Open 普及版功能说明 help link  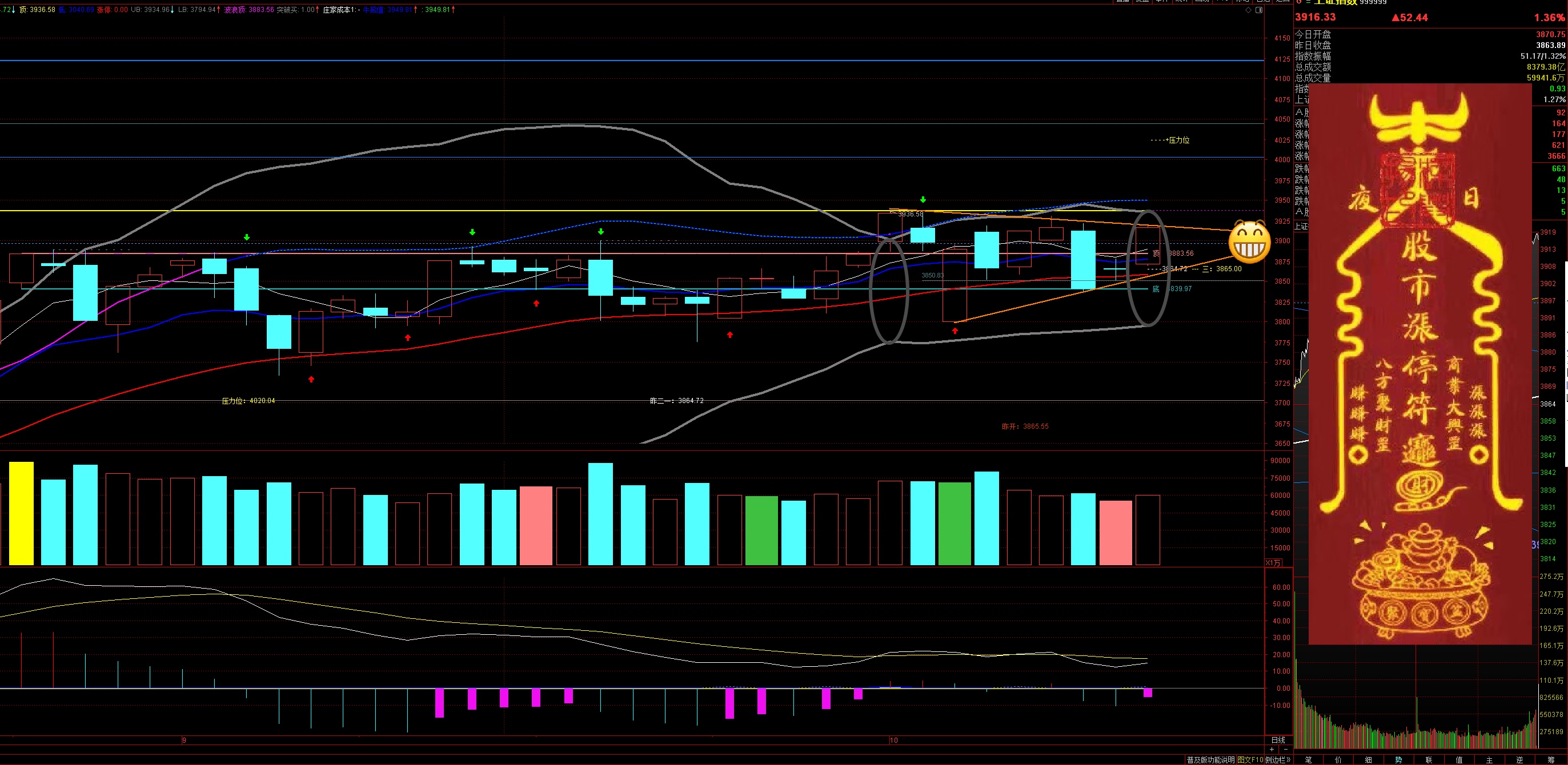pos(1210,759)
